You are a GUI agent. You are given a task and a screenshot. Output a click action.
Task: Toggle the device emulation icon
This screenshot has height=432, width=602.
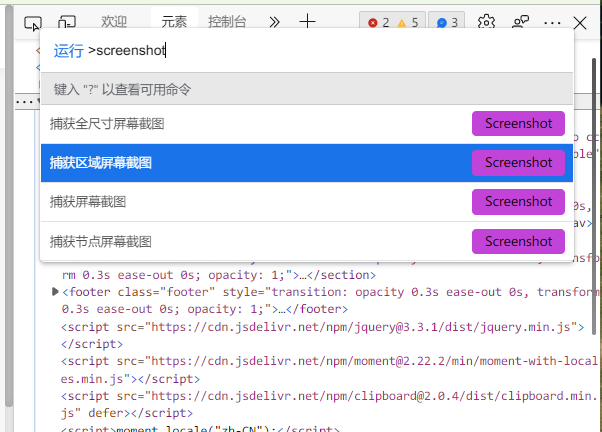pyautogui.click(x=67, y=21)
